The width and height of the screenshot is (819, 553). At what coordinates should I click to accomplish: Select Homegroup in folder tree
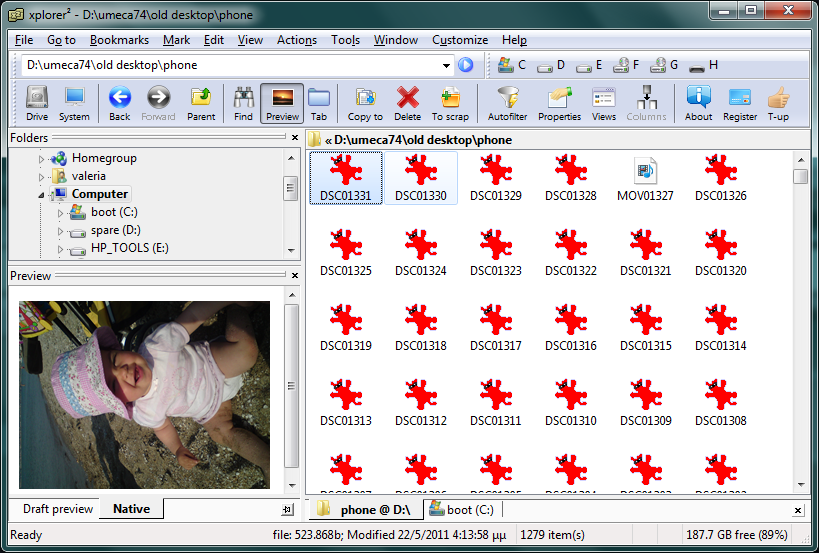(104, 158)
